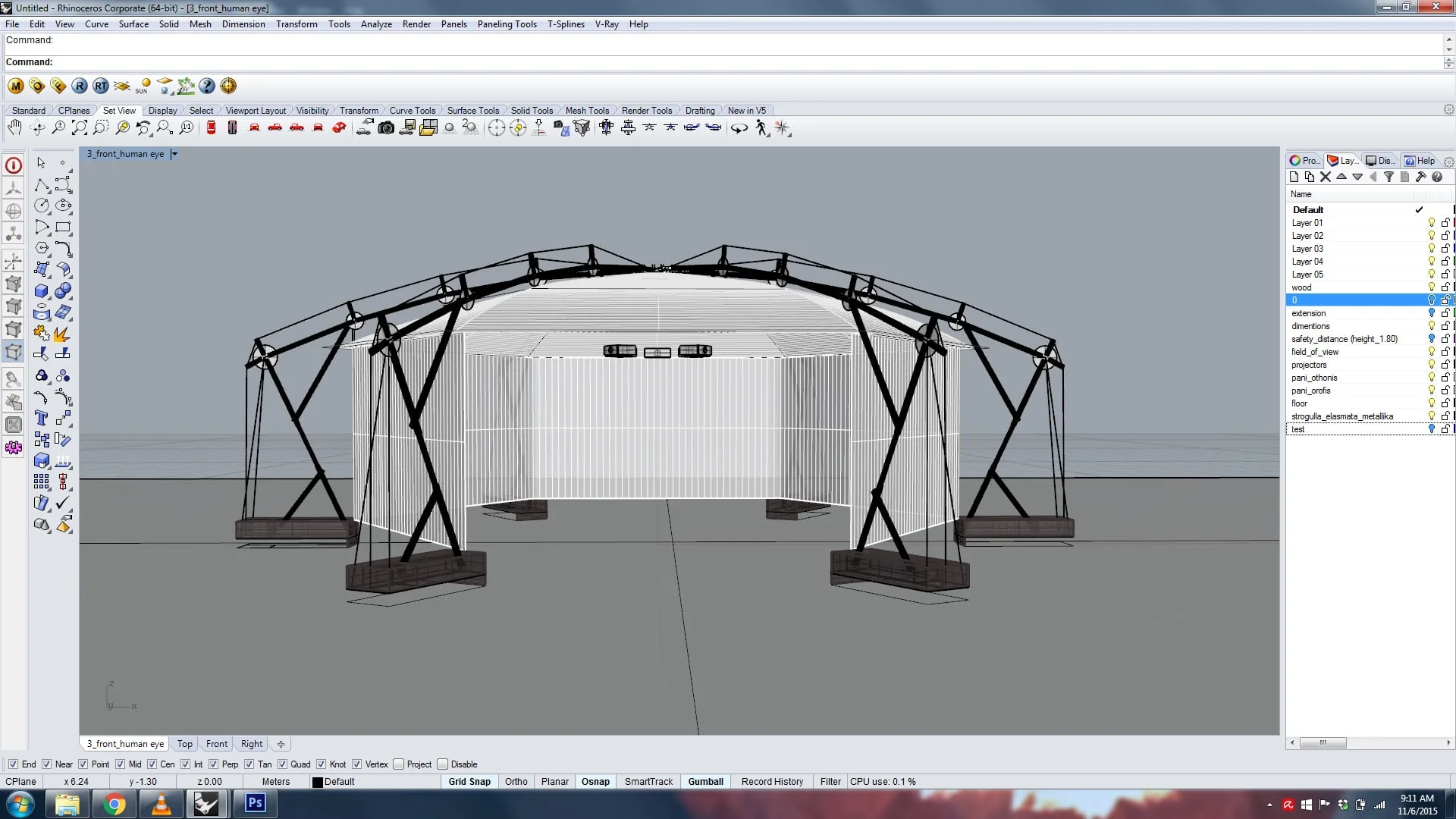Click the layer Tools hammer icon

(x=1420, y=177)
